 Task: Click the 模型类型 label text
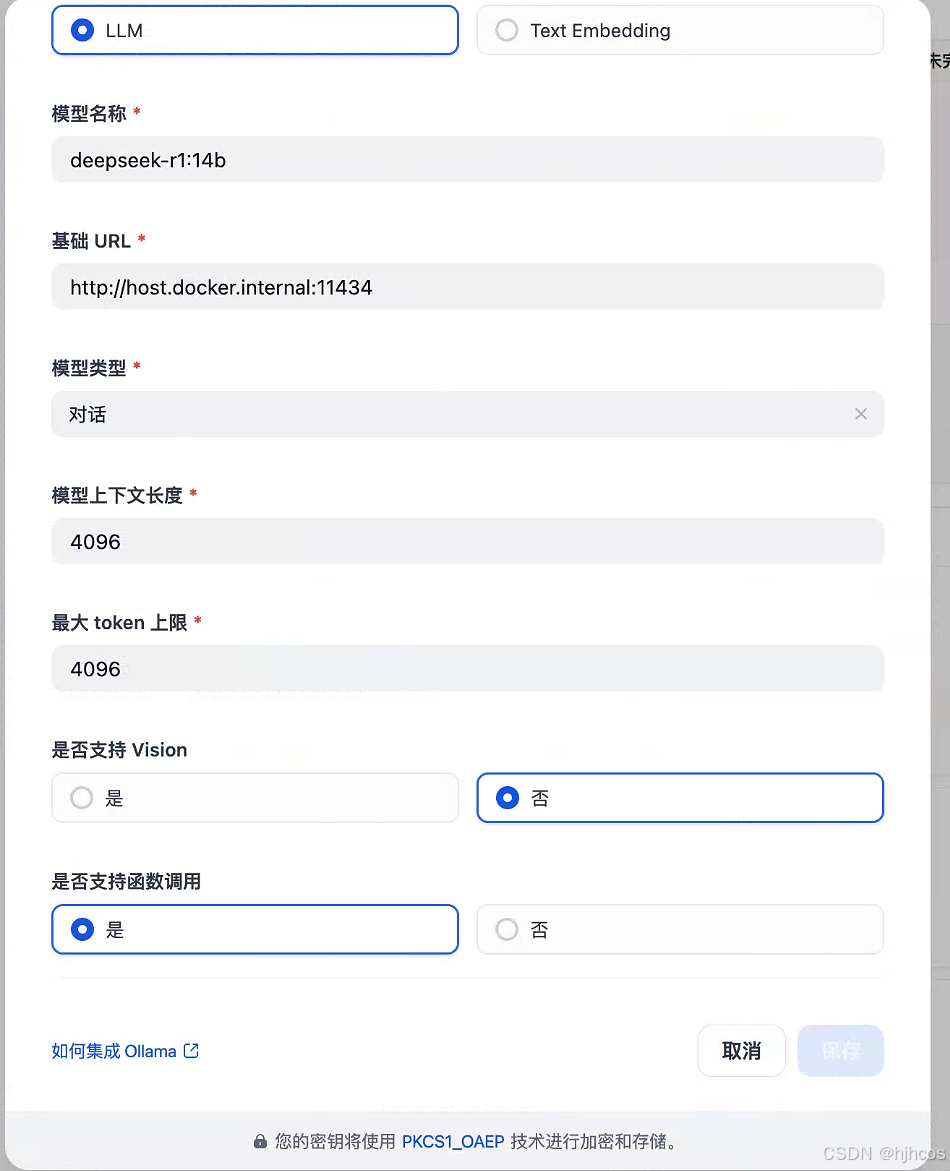[x=89, y=368]
